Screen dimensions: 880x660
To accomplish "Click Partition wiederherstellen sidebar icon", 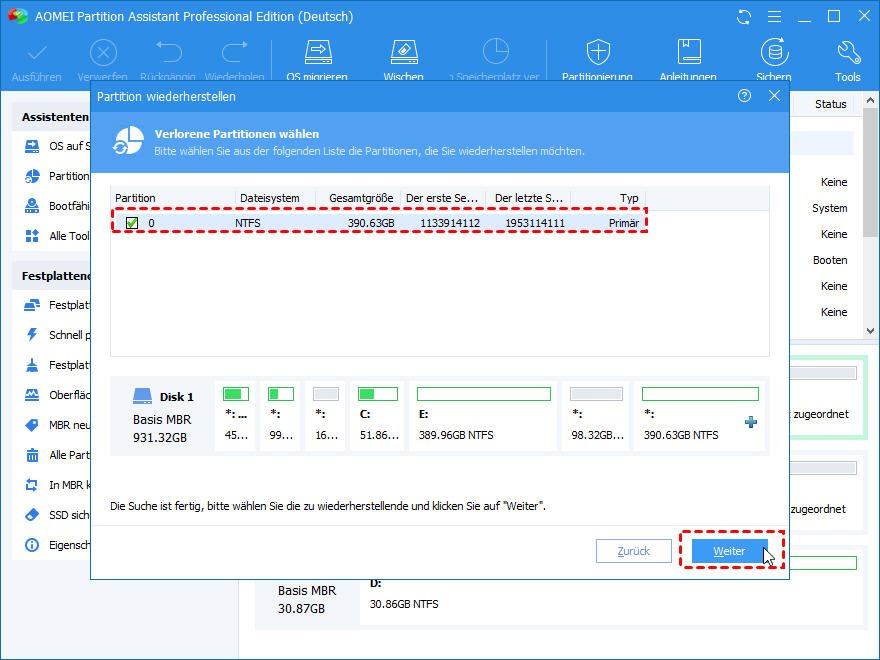I will coord(32,176).
